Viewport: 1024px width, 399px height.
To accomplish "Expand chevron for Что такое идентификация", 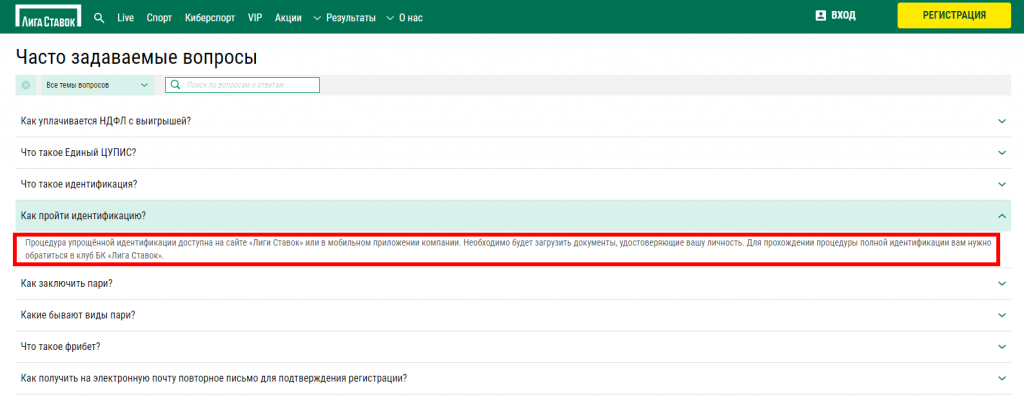I will coord(1002,184).
